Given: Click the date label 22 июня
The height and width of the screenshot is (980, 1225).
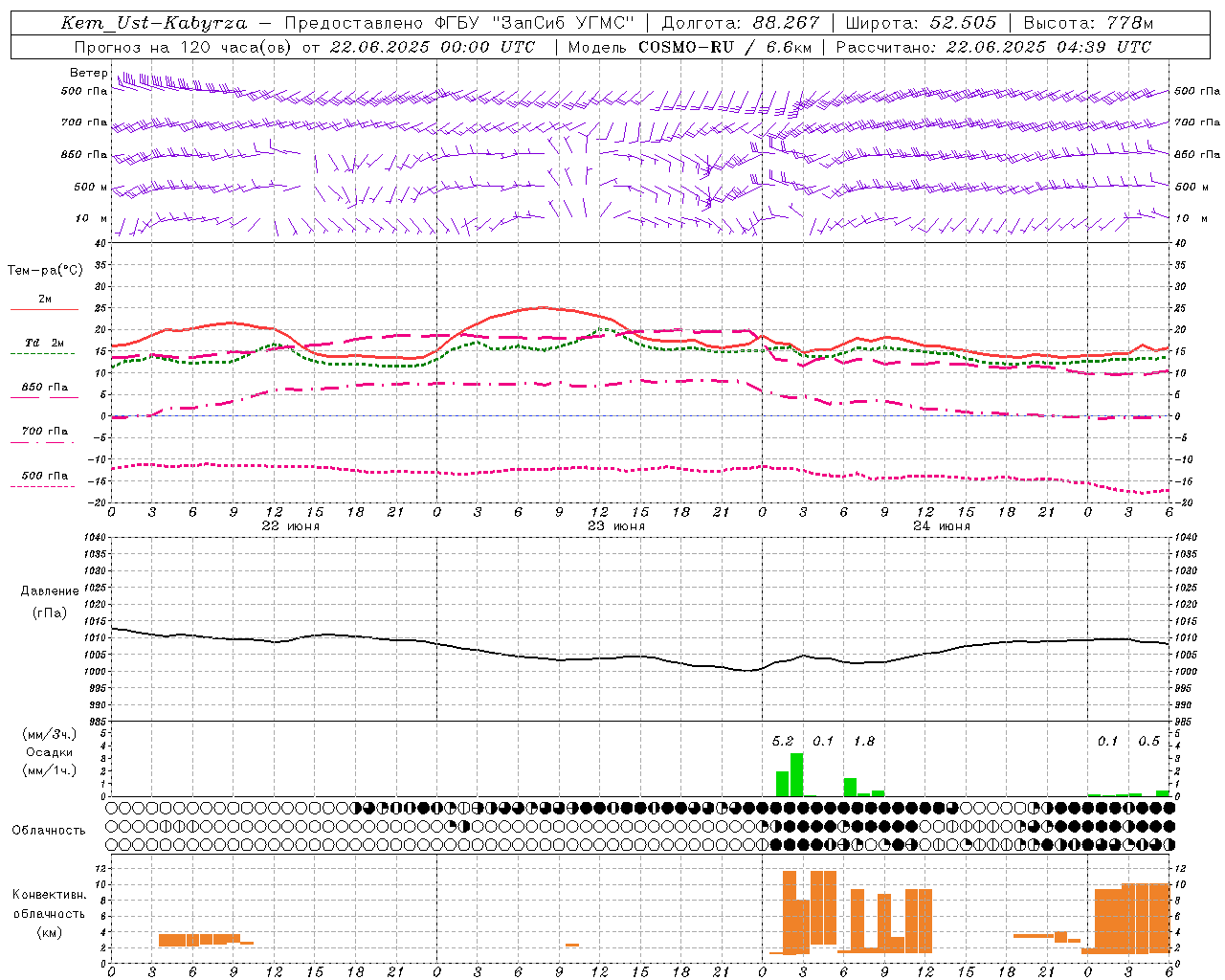Looking at the screenshot, I should pos(291,526).
